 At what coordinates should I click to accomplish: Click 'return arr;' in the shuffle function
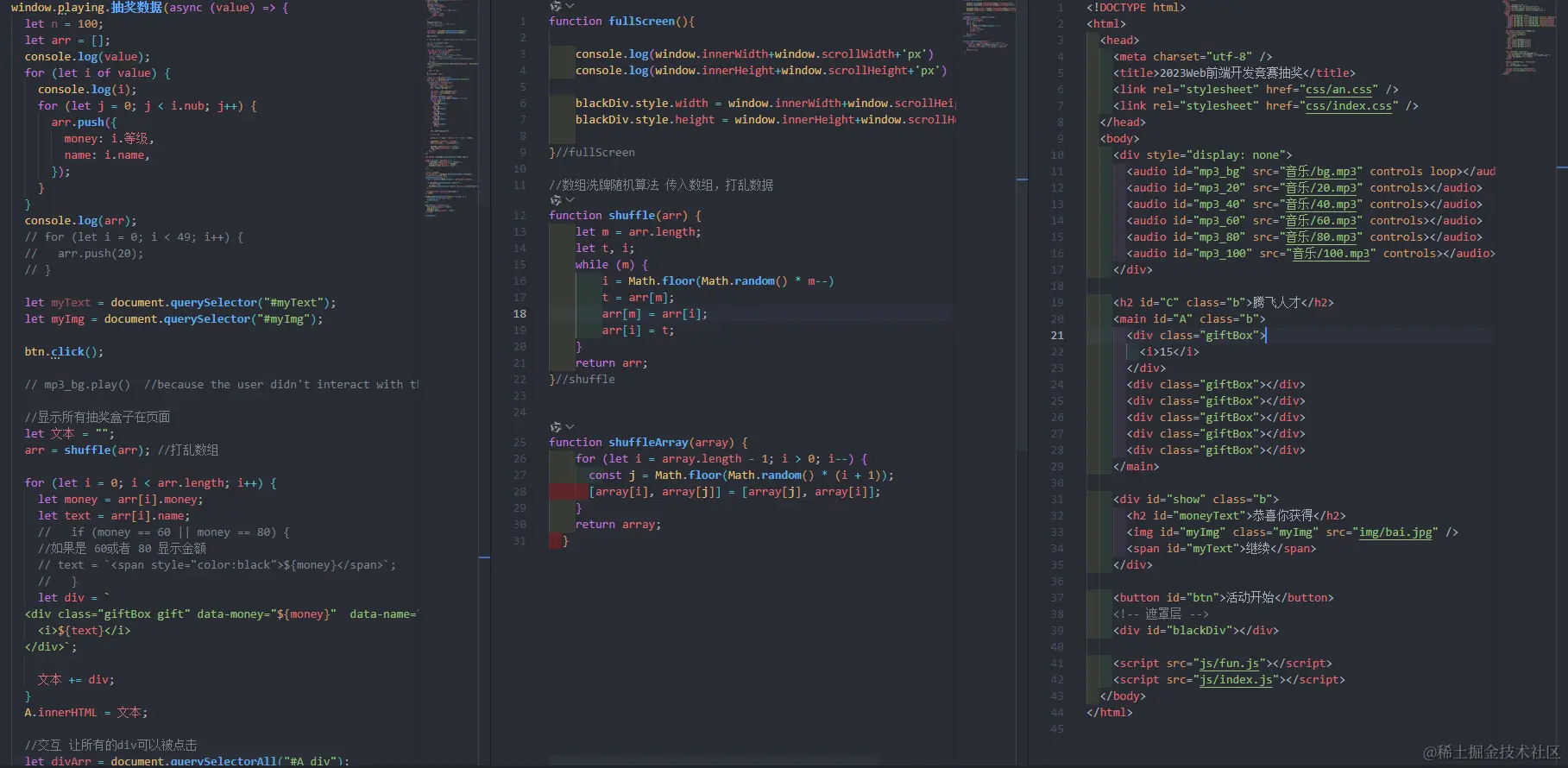click(612, 363)
